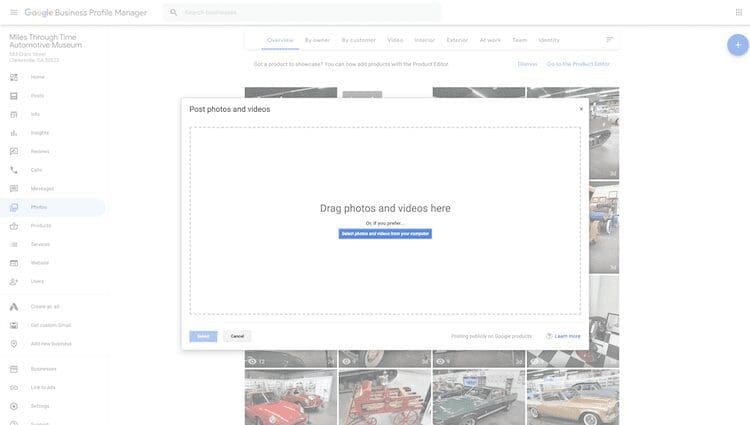
Task: Click the Drag photos and videos here dropzone
Action: tap(385, 220)
